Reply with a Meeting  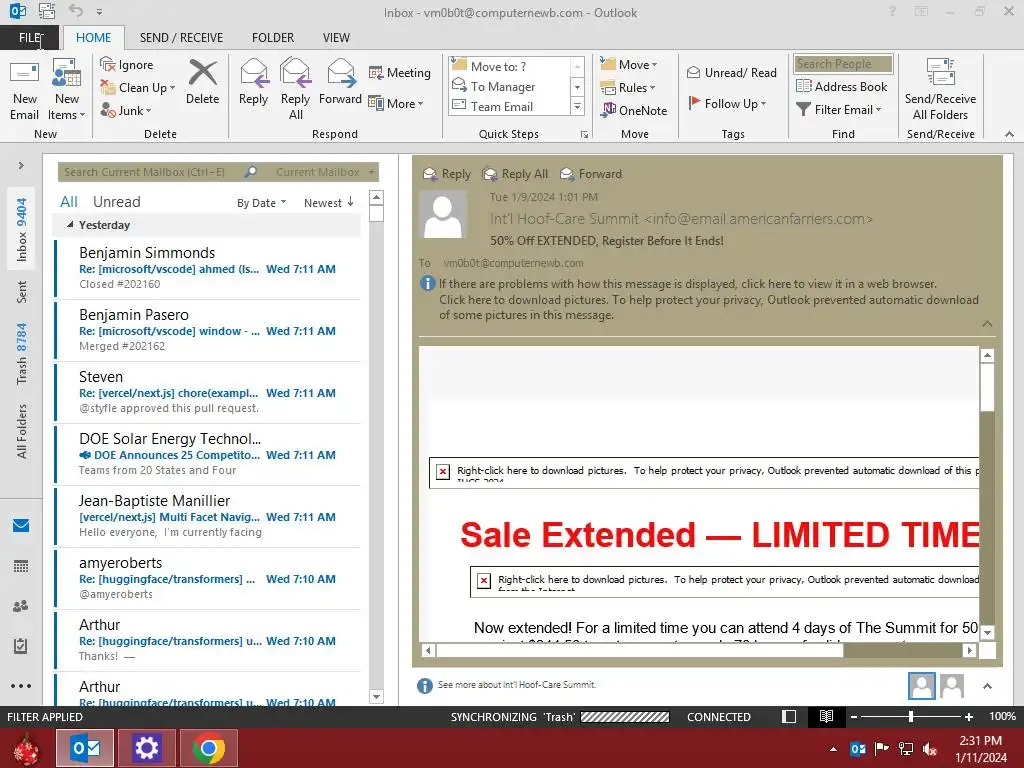tap(400, 72)
